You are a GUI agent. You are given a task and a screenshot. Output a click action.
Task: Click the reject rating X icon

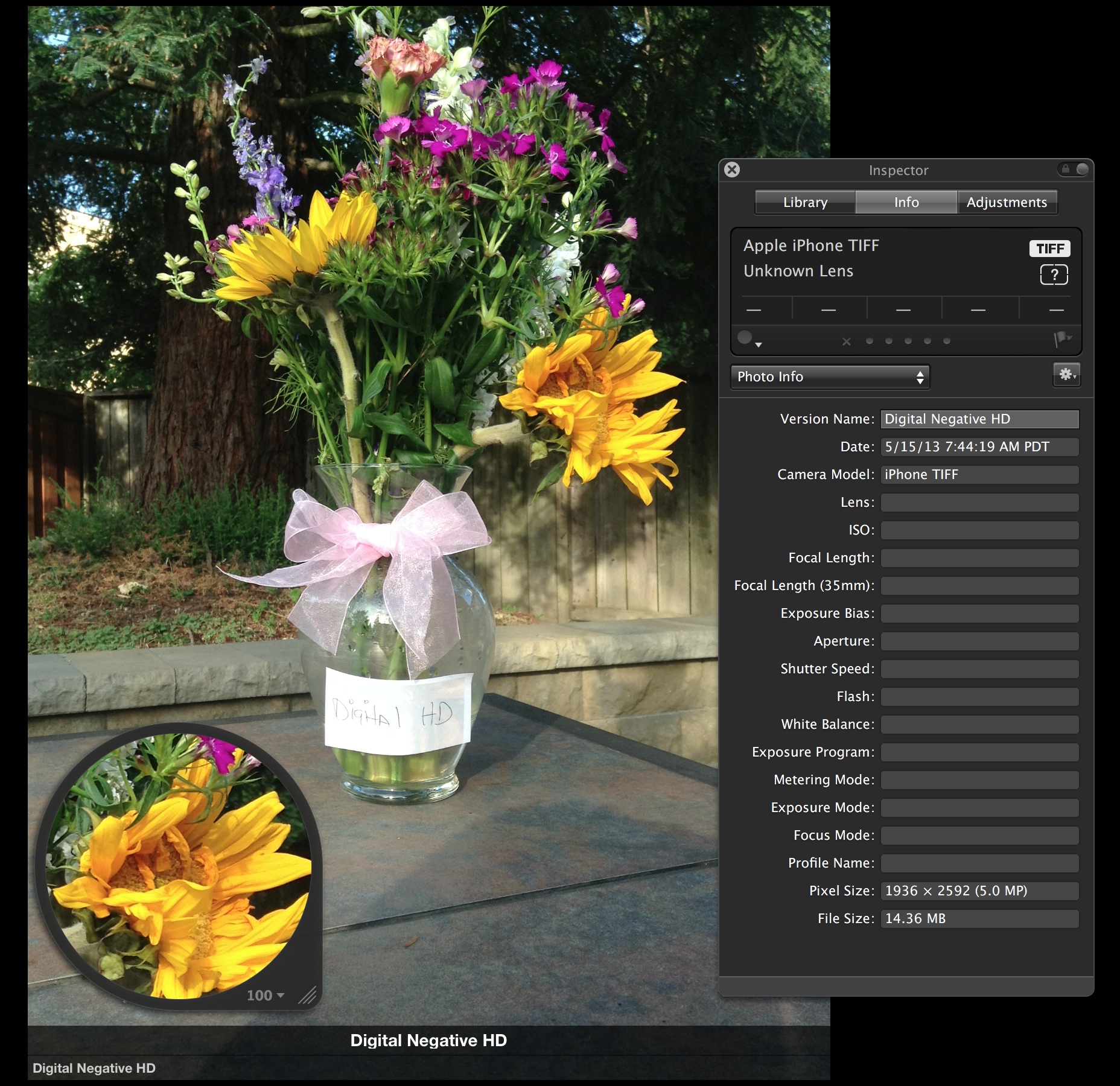(x=847, y=341)
